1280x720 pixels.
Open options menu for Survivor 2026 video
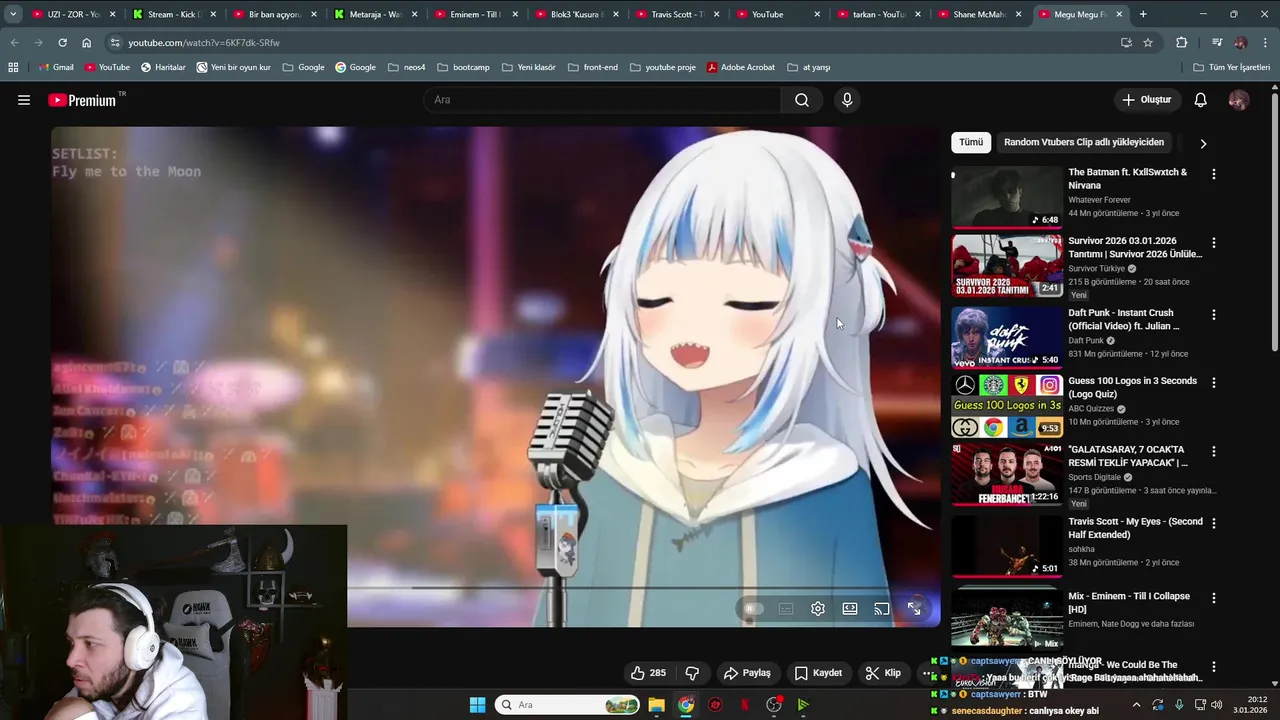(1214, 243)
